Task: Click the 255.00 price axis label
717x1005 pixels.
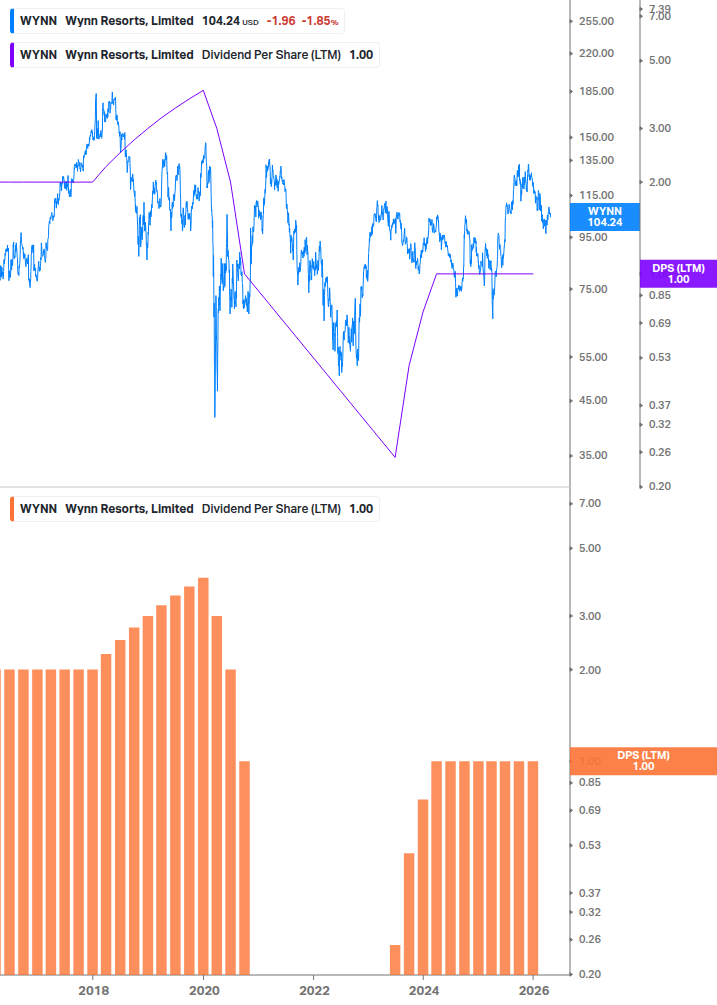Action: click(597, 21)
